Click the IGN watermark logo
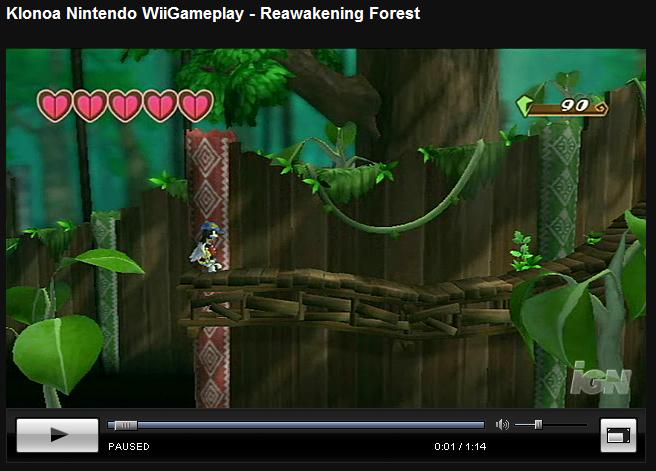This screenshot has width=656, height=471. pos(601,379)
